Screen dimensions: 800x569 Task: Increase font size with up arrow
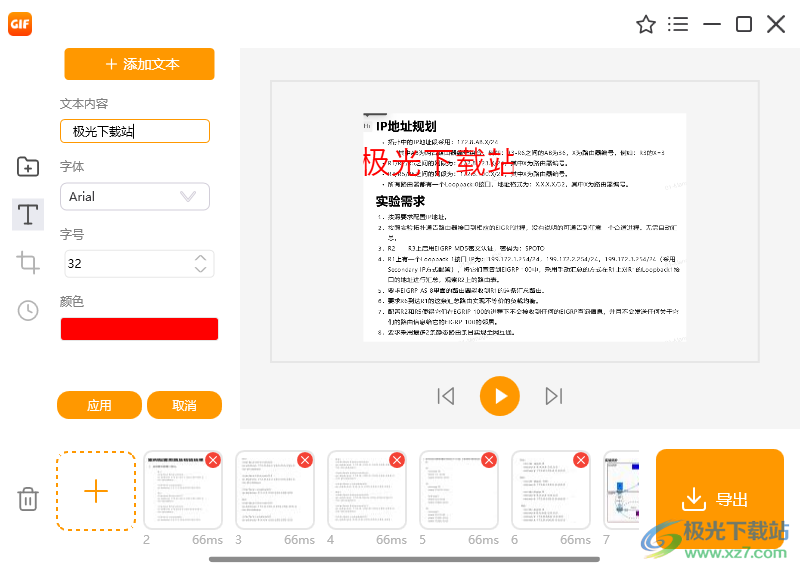coord(201,258)
